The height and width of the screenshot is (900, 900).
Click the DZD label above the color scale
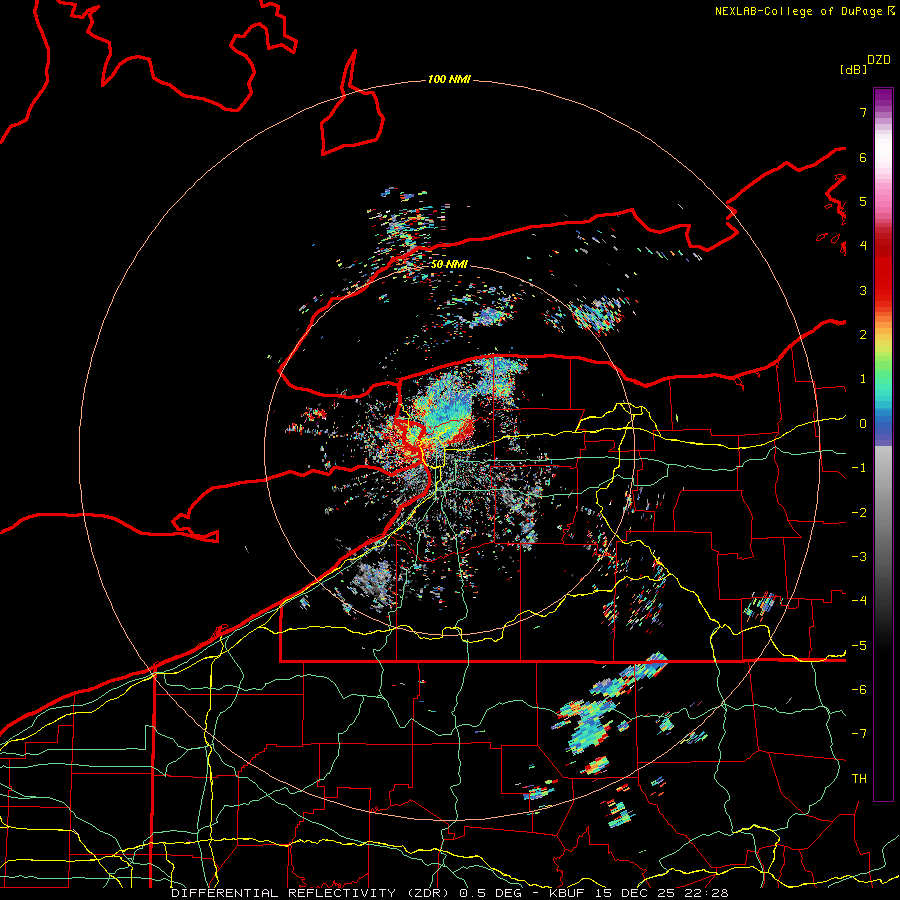(879, 60)
